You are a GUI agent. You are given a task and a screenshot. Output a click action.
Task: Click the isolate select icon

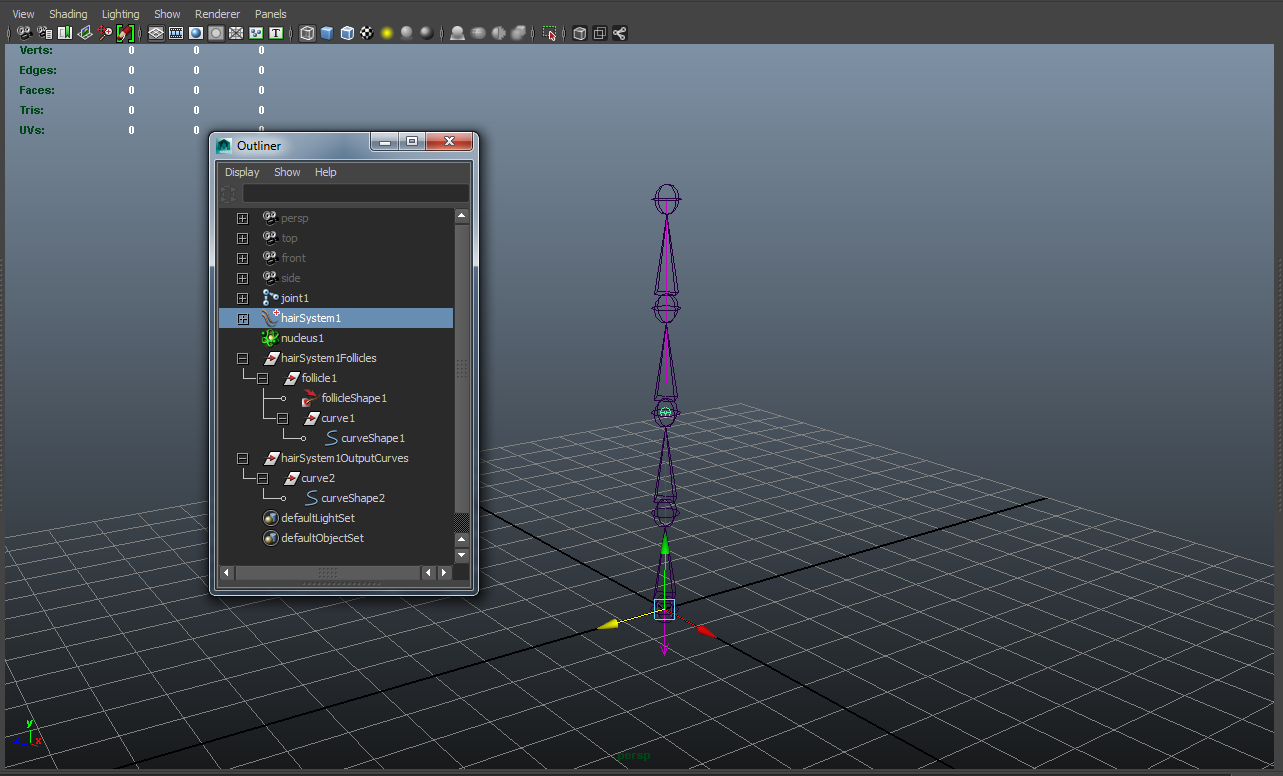point(548,33)
